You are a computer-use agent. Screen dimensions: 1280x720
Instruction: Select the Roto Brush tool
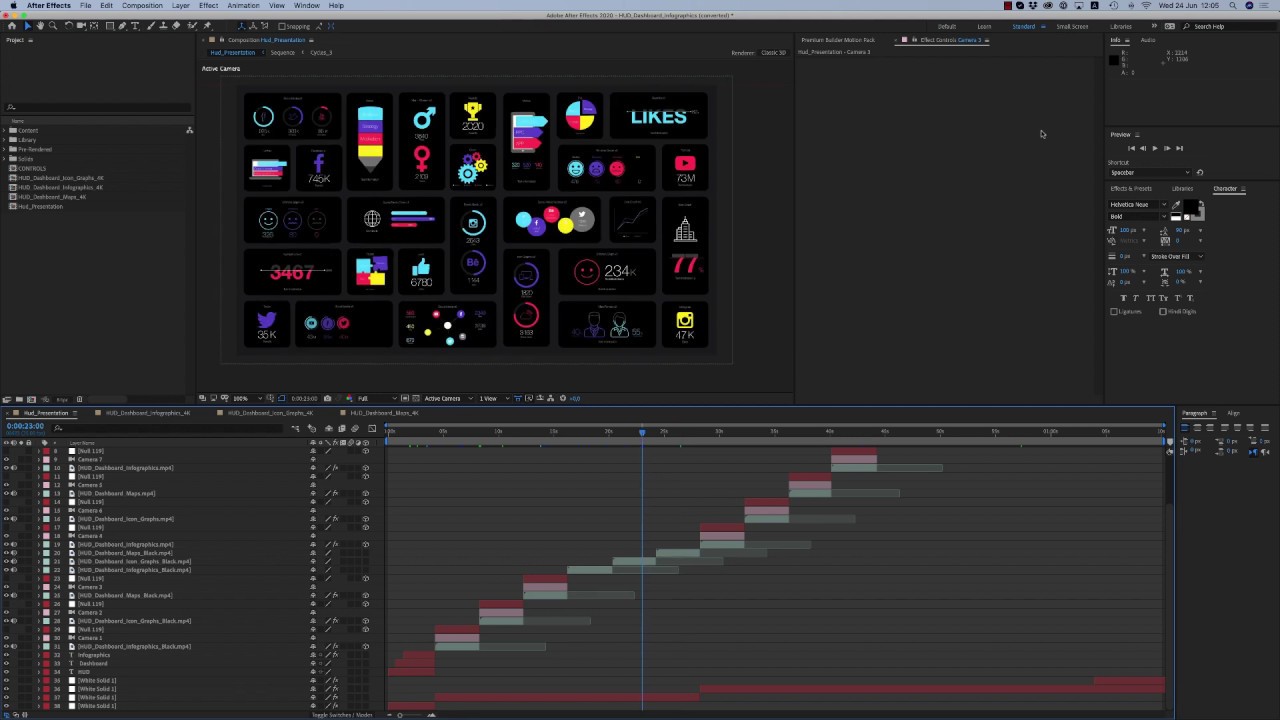click(192, 26)
